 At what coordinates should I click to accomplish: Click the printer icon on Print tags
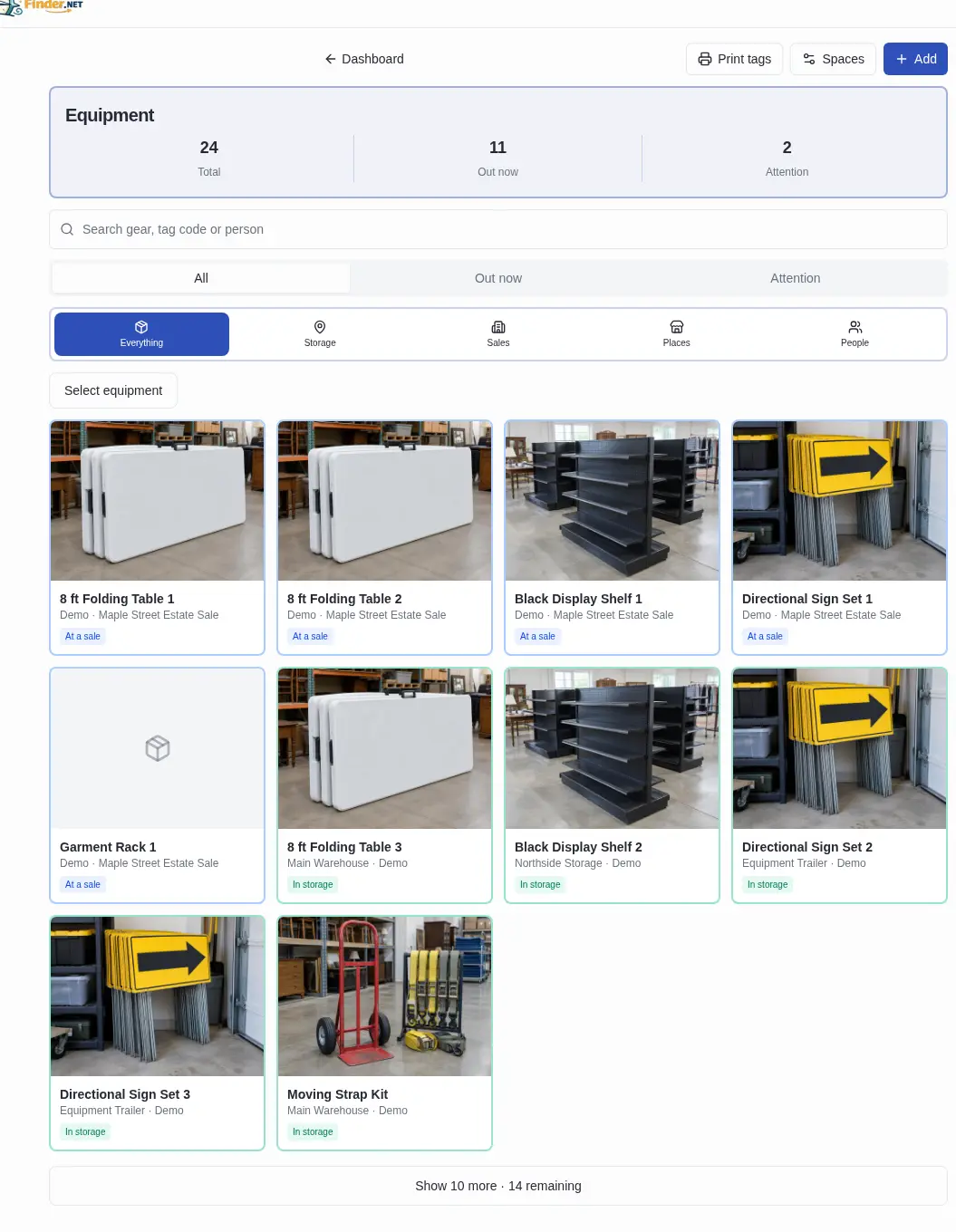coord(705,59)
